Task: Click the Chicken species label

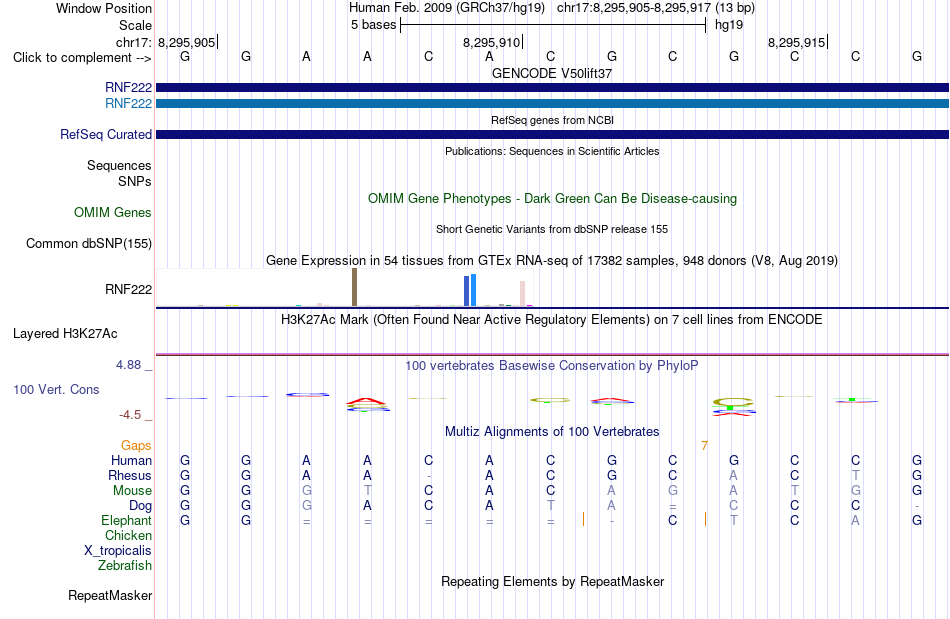Action: tap(128, 535)
